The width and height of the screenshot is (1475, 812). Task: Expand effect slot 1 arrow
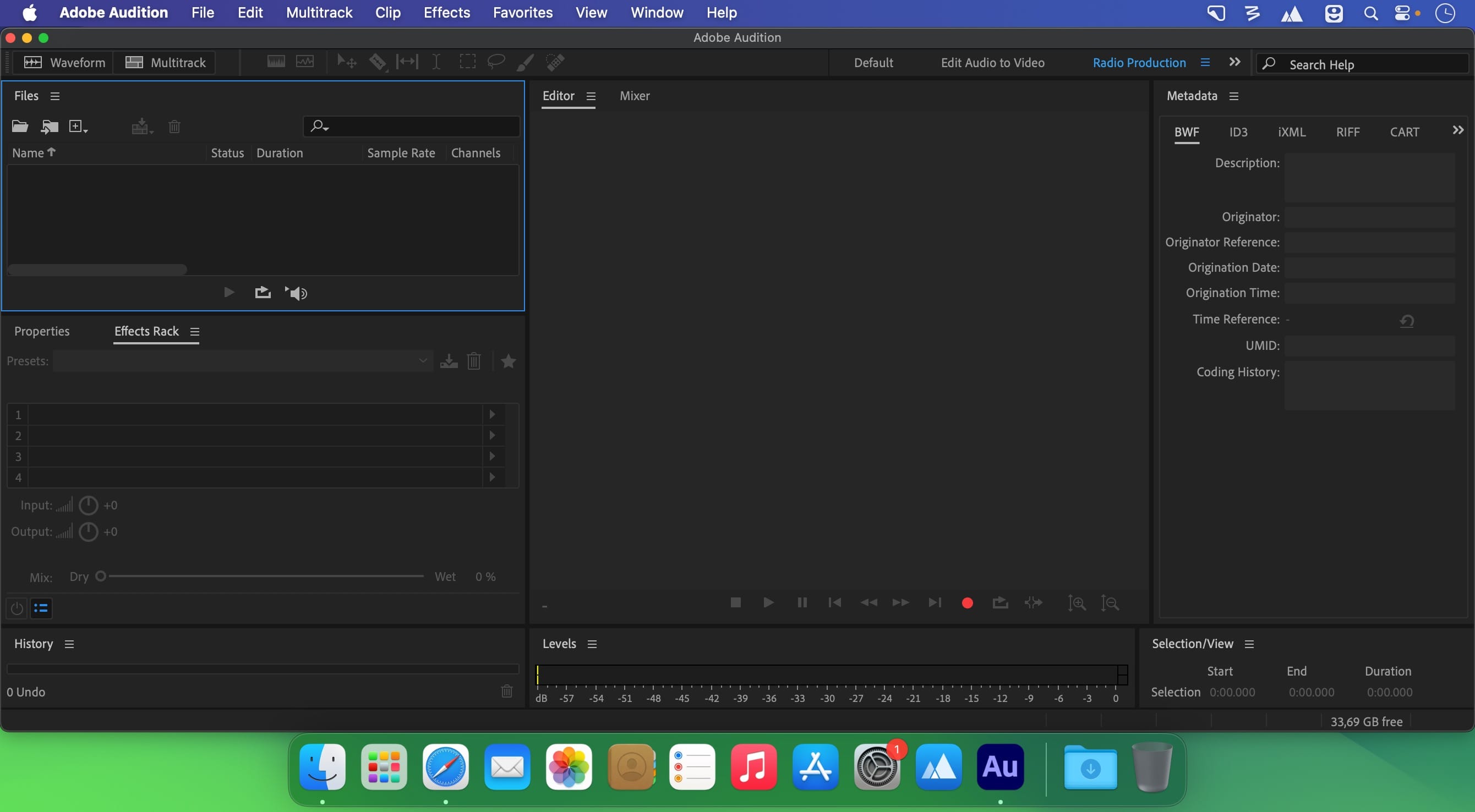(x=493, y=414)
